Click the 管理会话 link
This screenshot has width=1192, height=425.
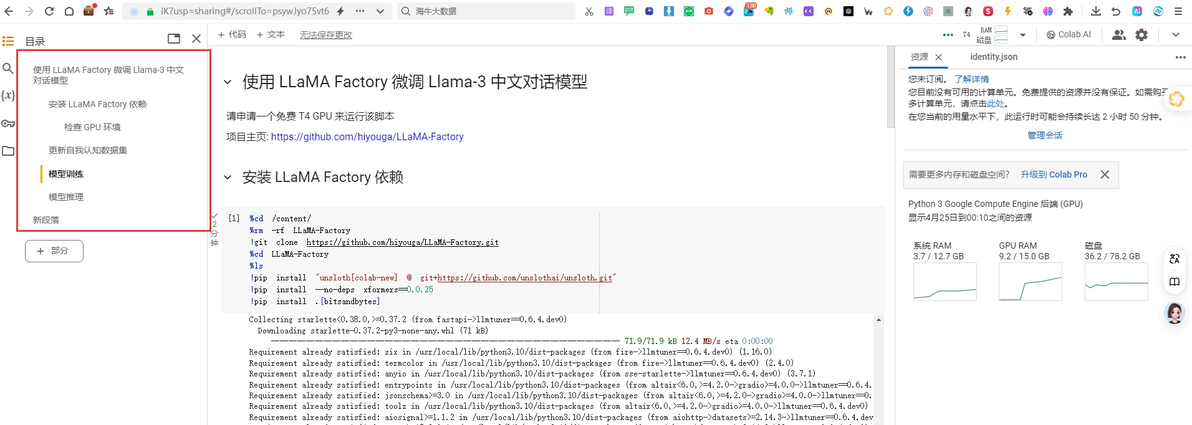click(1045, 135)
